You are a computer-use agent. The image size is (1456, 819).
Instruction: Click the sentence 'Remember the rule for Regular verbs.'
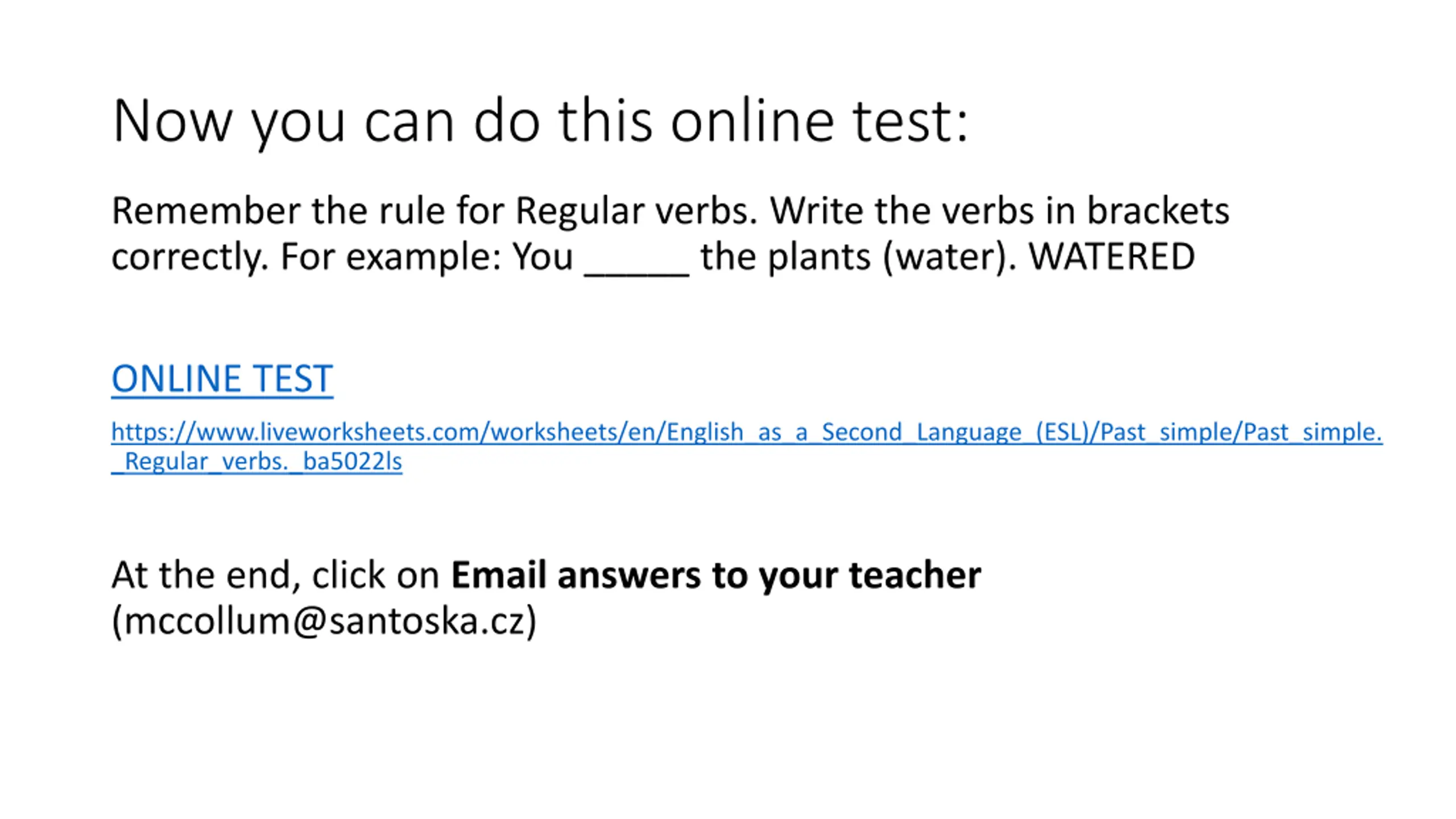[x=435, y=211]
